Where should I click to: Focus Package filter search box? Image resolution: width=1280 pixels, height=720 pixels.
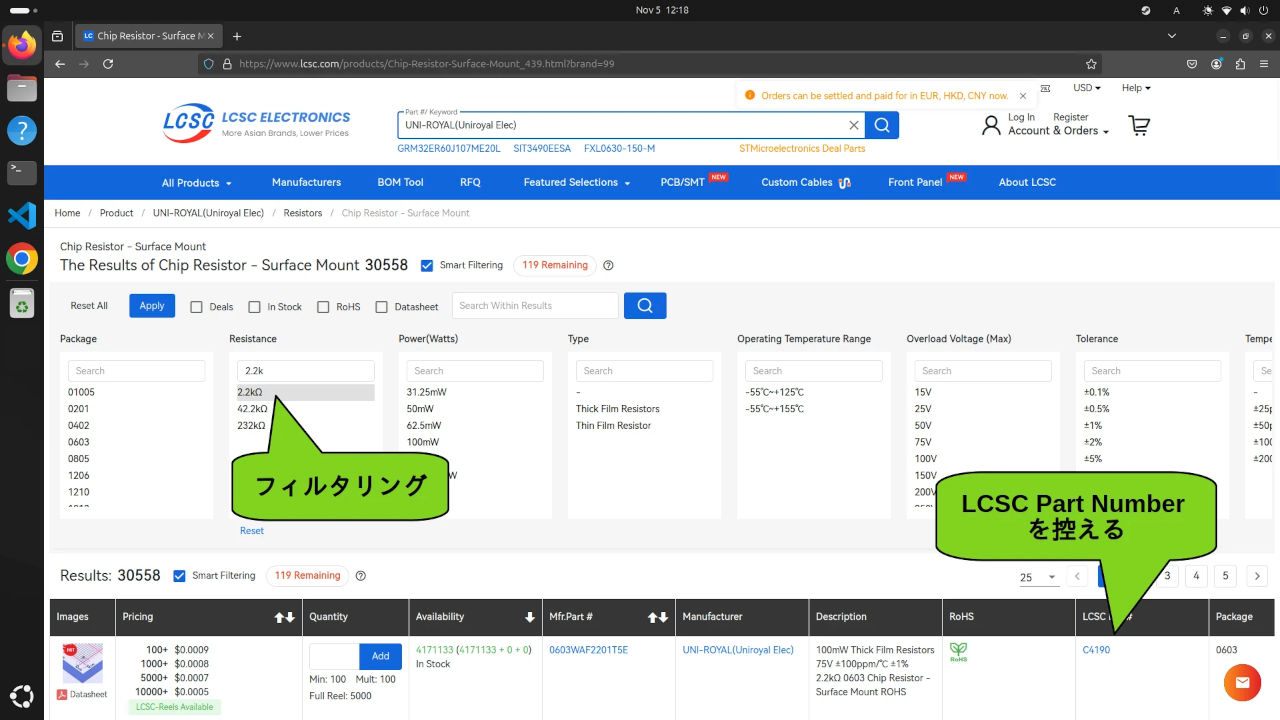pos(136,371)
